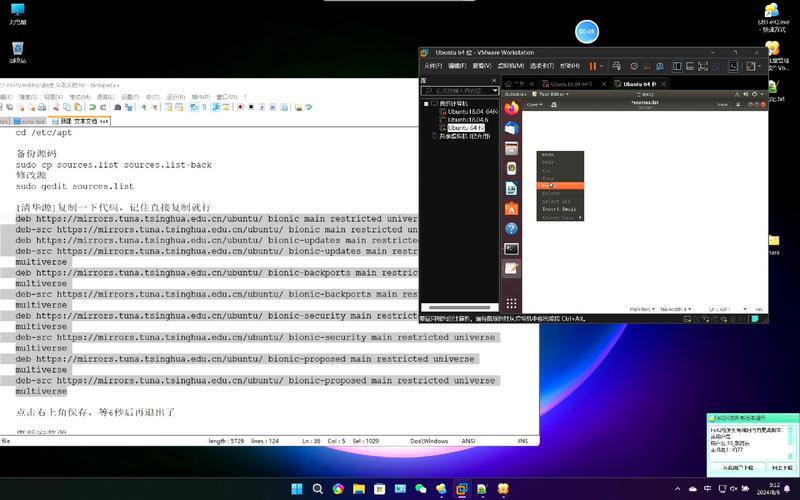The width and height of the screenshot is (800, 500).
Task: Toggle VMware thumbnail bar view icon
Action: (690, 66)
